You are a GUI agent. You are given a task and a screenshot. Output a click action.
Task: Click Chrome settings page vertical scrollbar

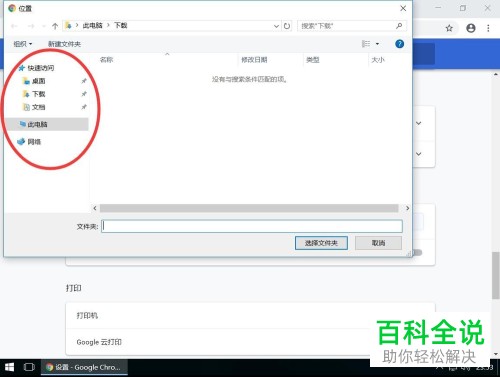coord(496,275)
